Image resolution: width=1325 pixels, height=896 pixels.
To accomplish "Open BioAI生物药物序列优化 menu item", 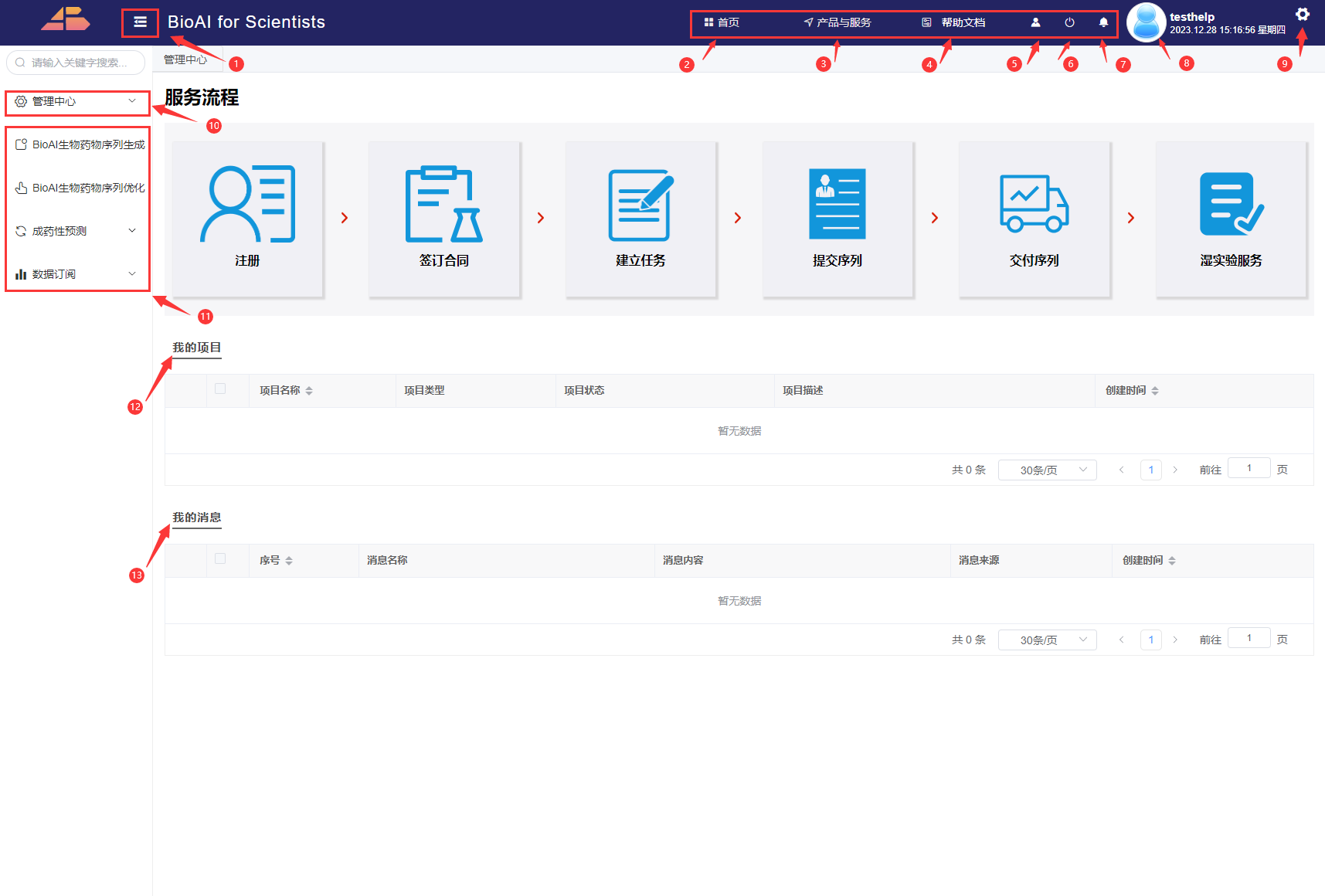I will pyautogui.click(x=80, y=188).
